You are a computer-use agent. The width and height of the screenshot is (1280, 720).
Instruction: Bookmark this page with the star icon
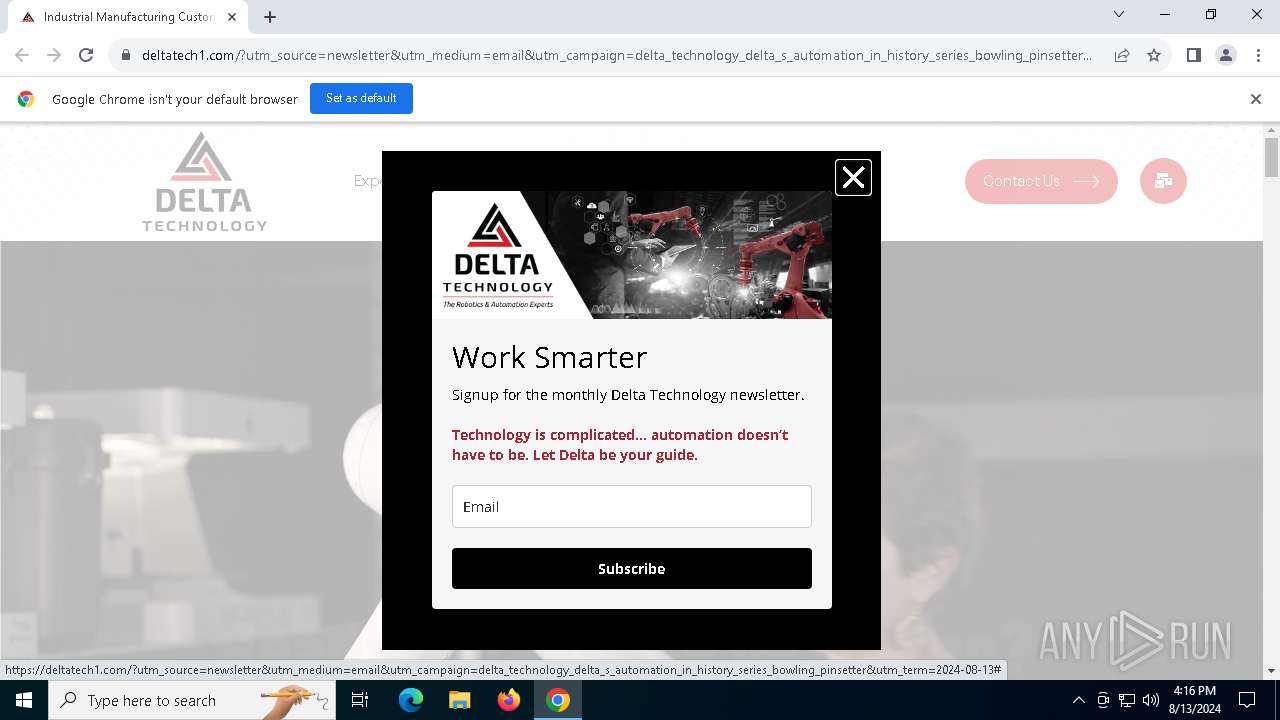click(1154, 55)
